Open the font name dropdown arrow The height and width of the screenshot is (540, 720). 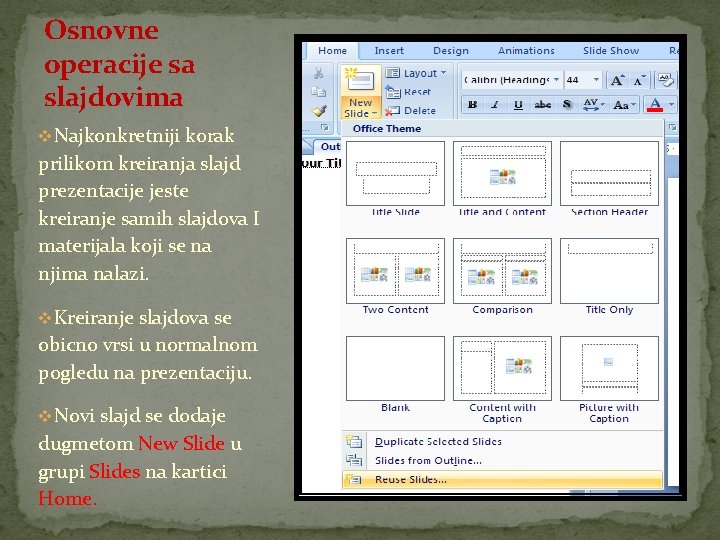click(556, 80)
